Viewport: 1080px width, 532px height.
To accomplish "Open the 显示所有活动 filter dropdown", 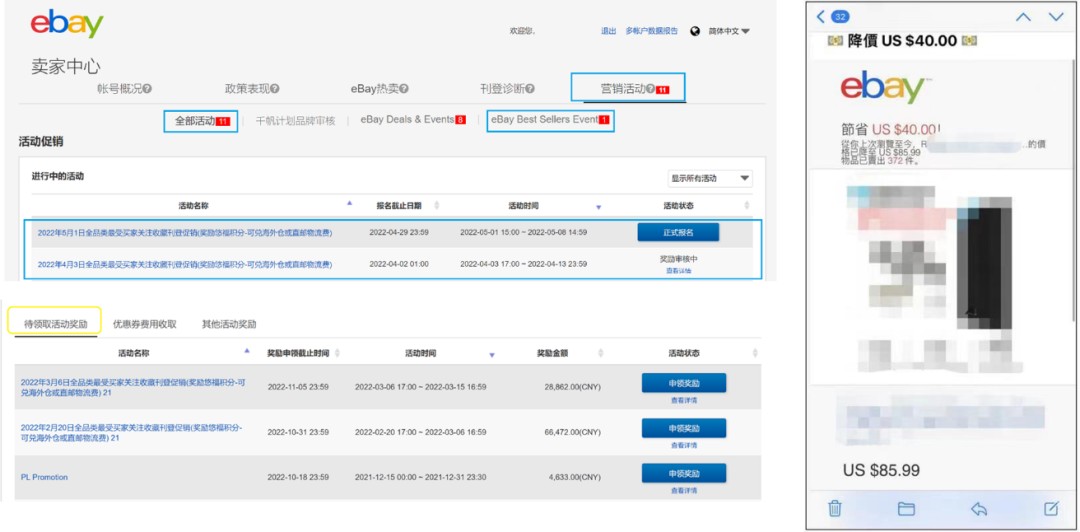I will (x=710, y=178).
